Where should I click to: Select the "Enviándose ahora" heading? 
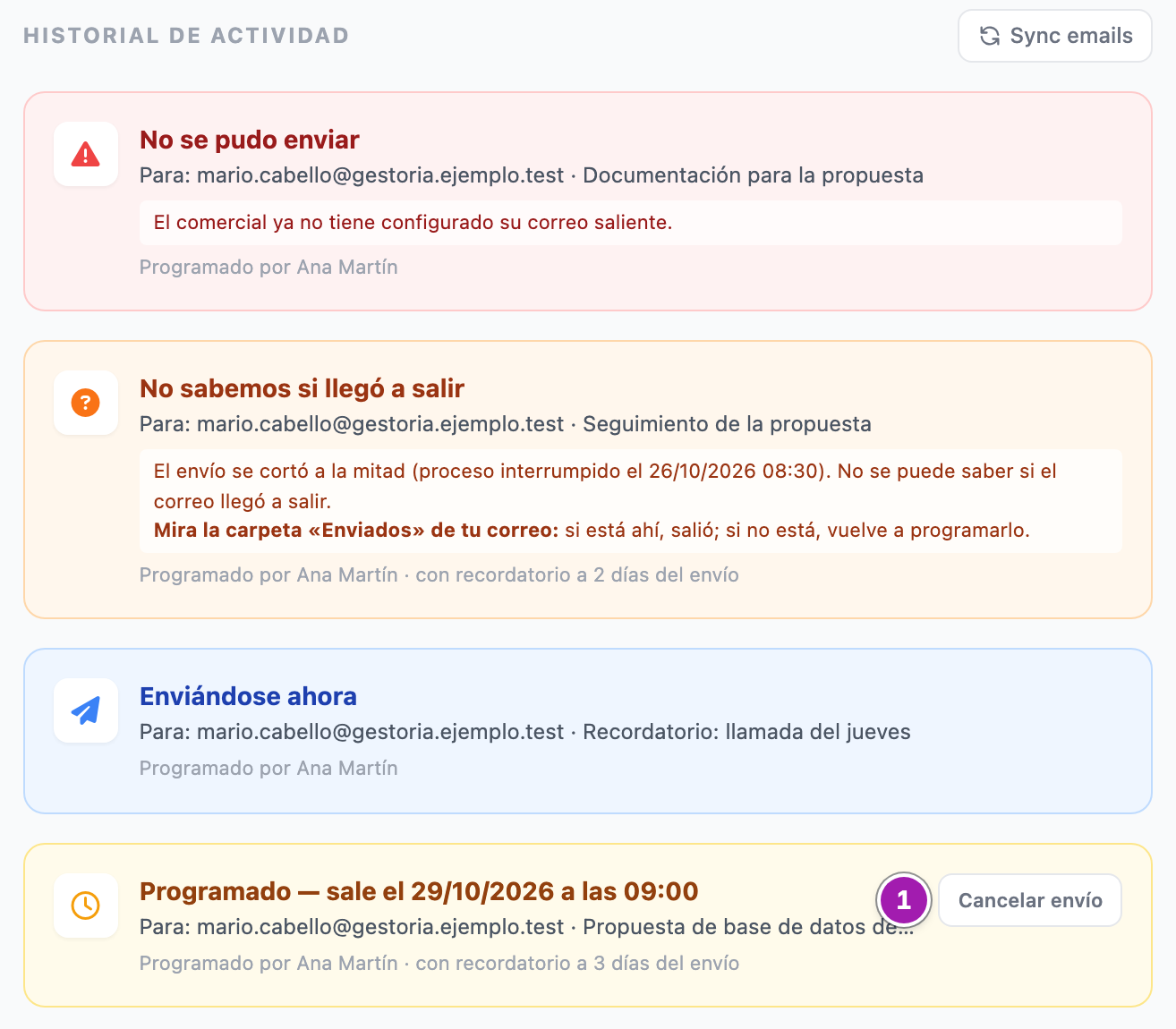click(249, 696)
